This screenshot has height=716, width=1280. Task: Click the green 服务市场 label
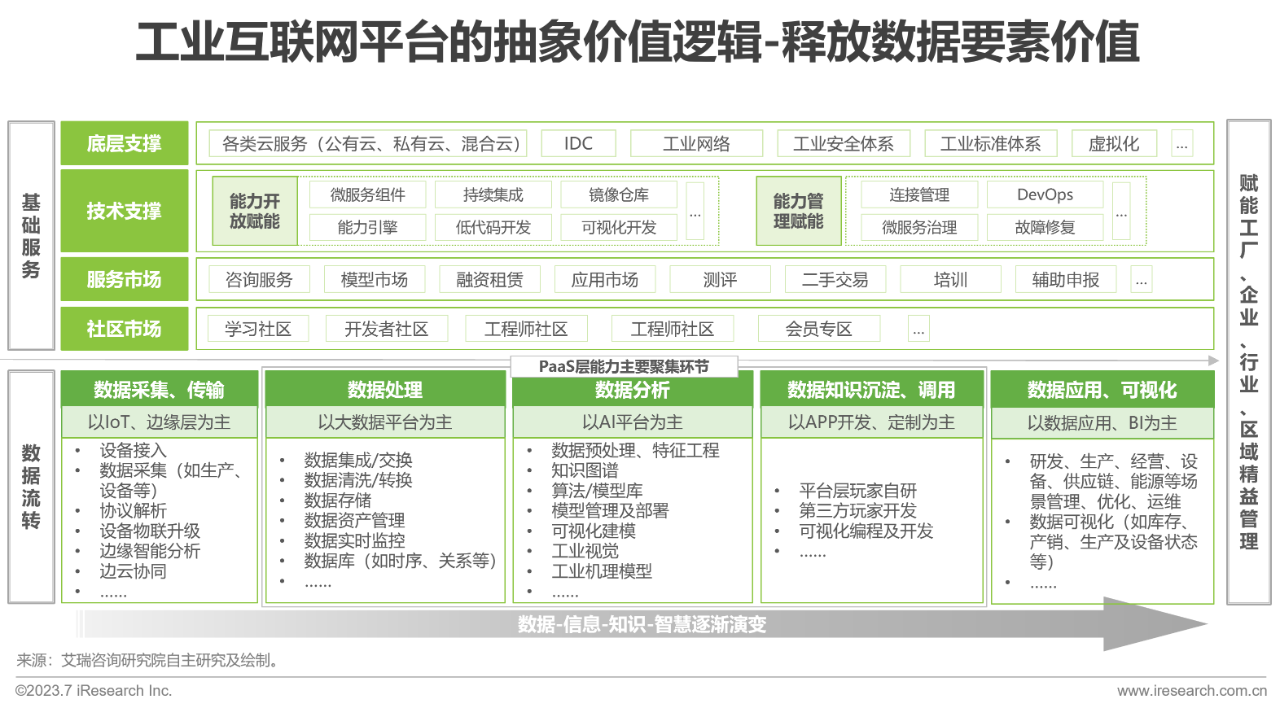pos(124,280)
